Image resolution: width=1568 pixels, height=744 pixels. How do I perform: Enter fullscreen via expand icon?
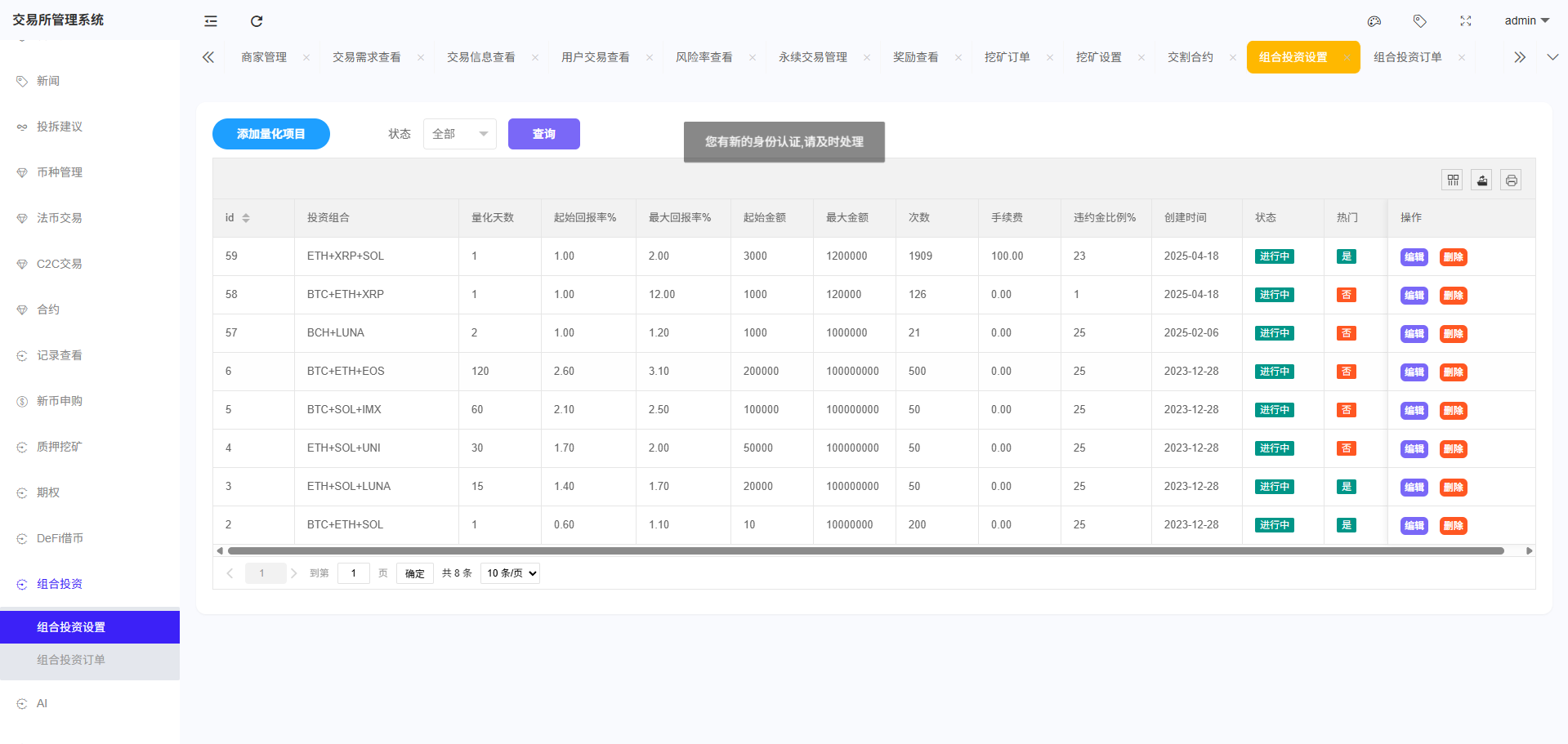click(1465, 21)
